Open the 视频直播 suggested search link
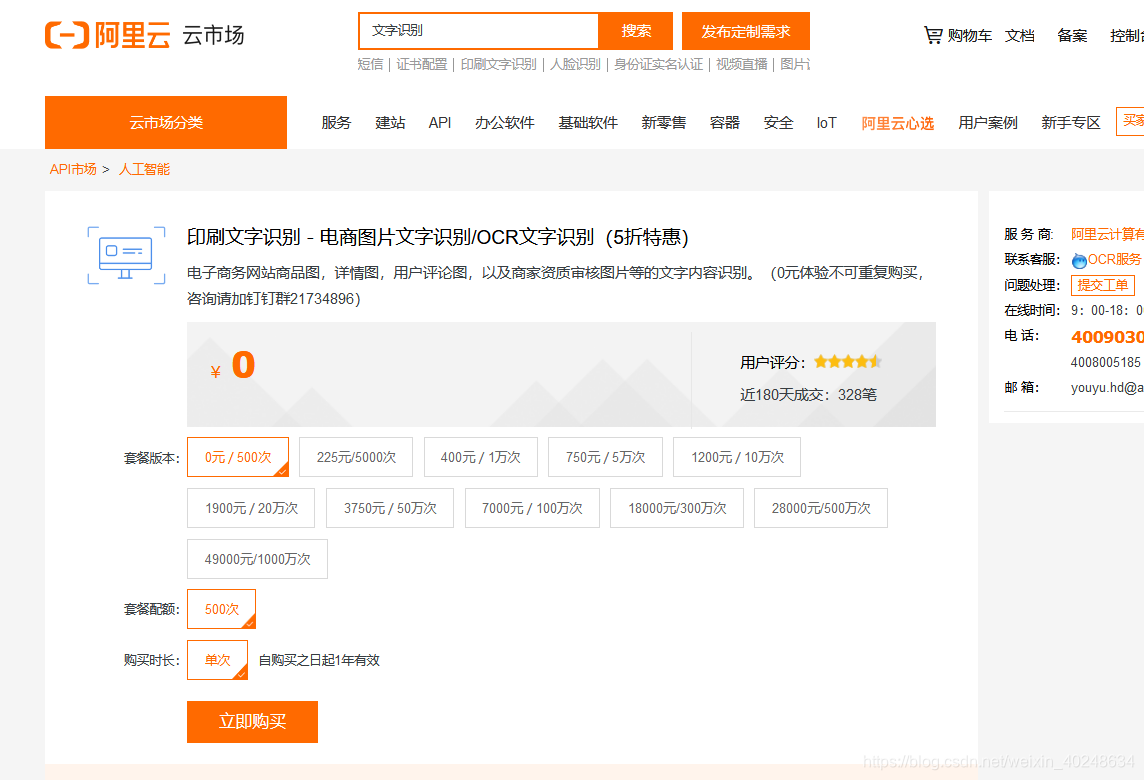Image resolution: width=1144 pixels, height=780 pixels. tap(741, 64)
